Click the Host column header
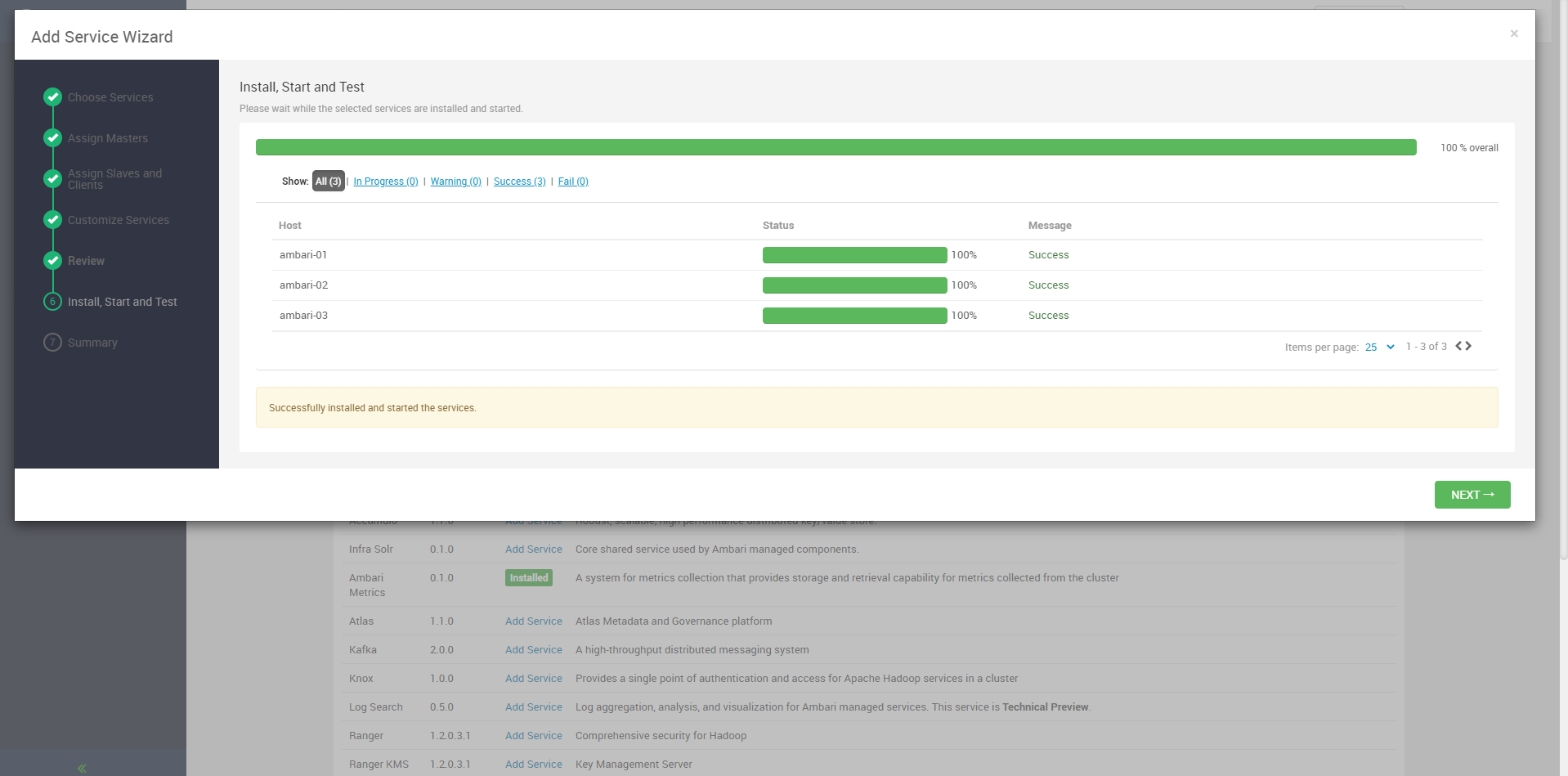 click(290, 226)
